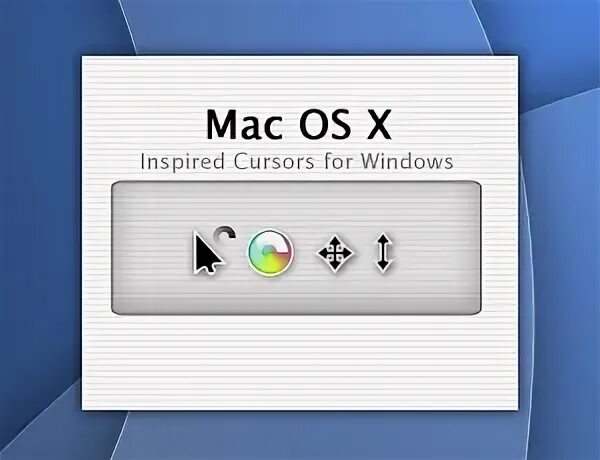
Task: Select the small gray busy spinner beside arrow
Action: 225,233
